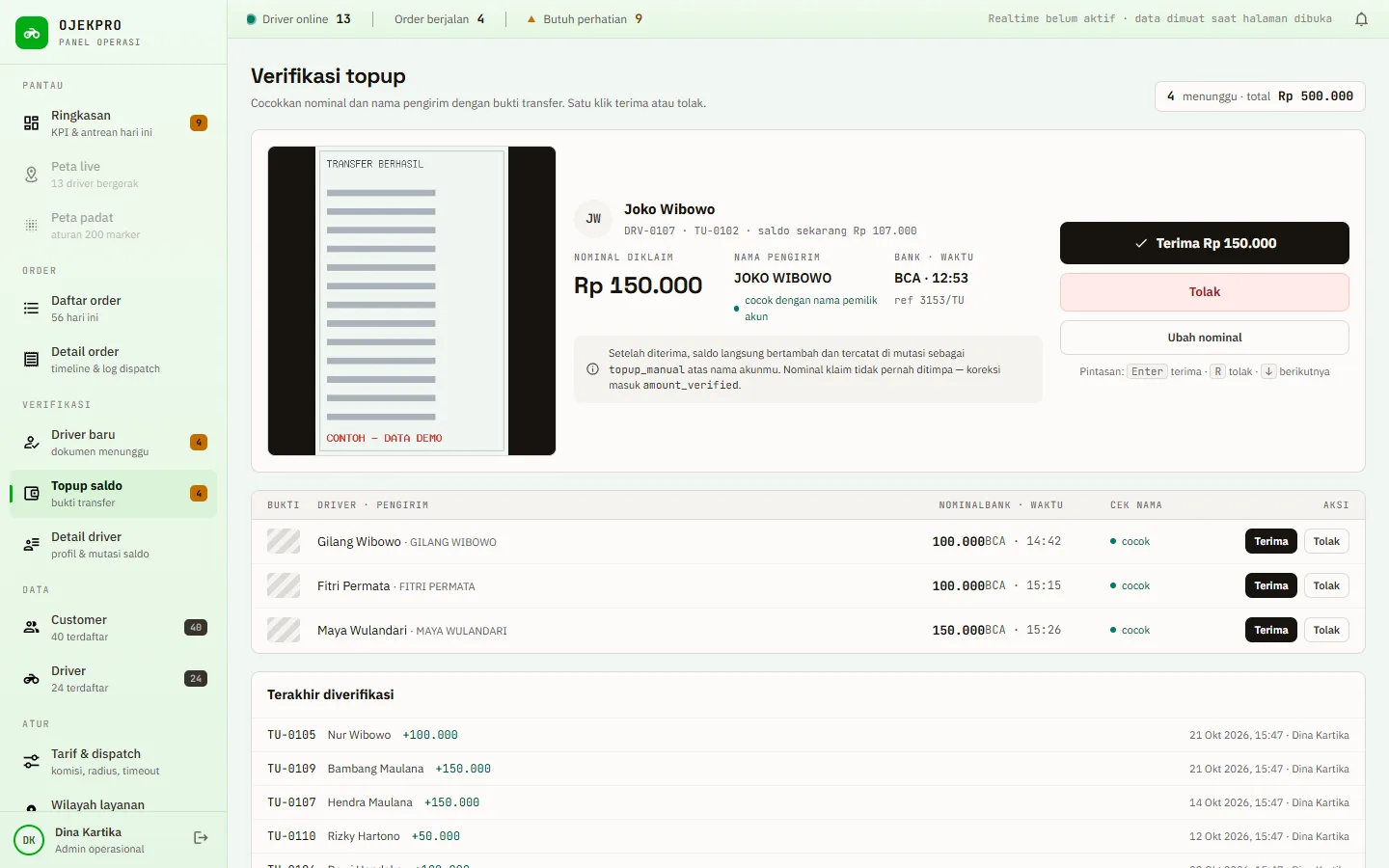
Task: Click the Ubah nominal button
Action: [1205, 338]
